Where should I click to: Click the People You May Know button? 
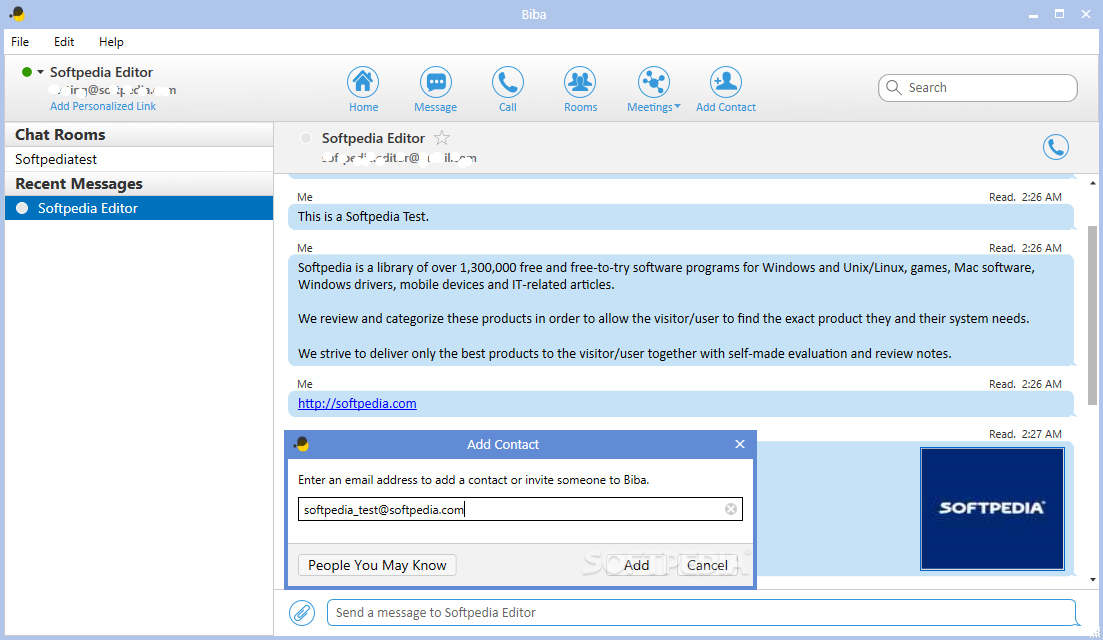[x=377, y=565]
